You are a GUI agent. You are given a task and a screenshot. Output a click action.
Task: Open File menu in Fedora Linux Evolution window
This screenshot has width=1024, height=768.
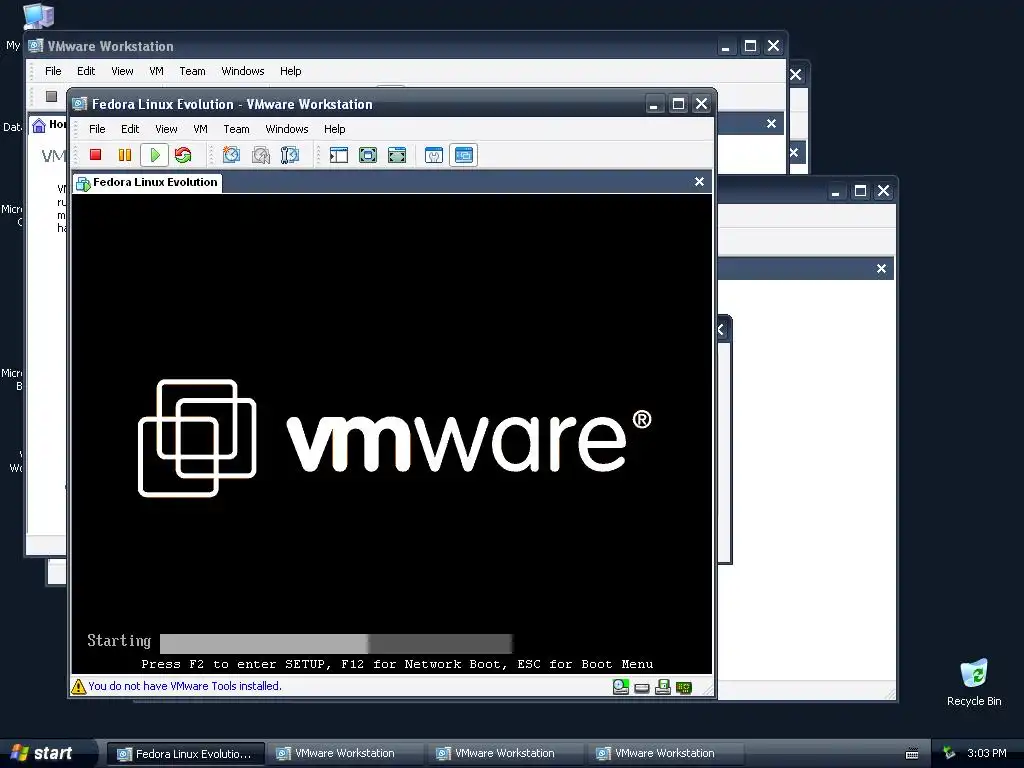(97, 129)
